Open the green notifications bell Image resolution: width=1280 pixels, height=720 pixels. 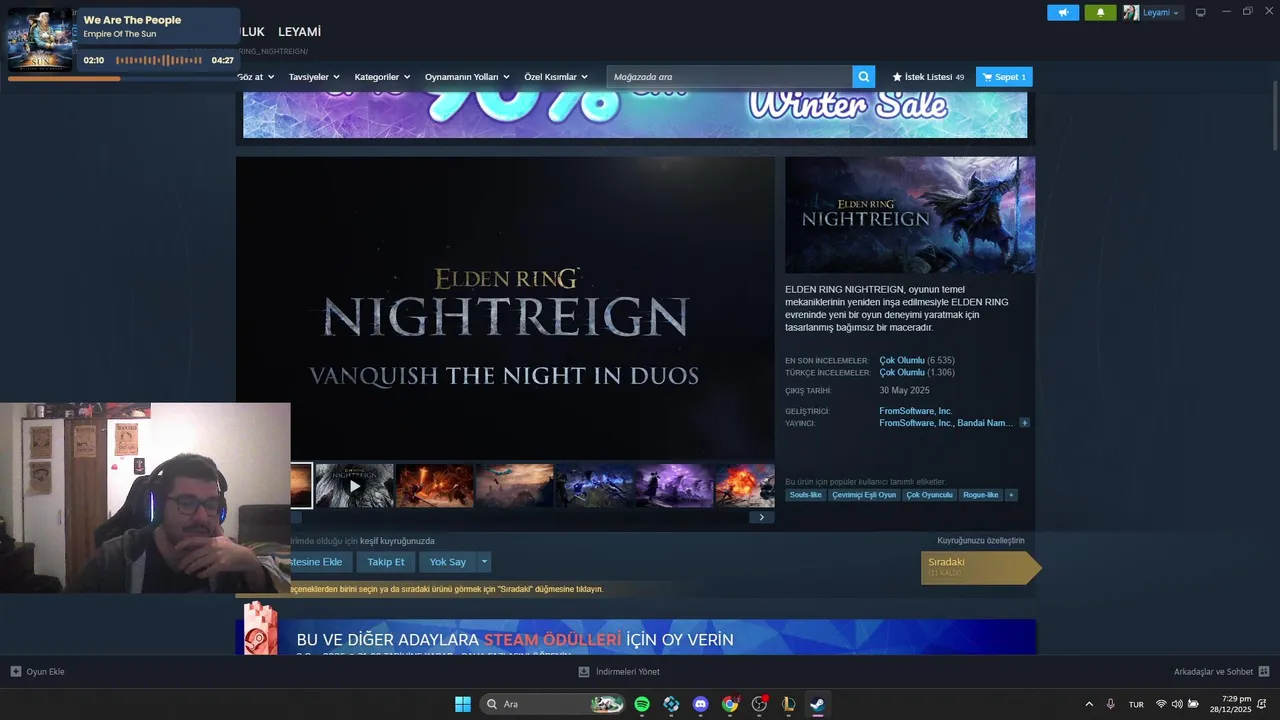pyautogui.click(x=1101, y=12)
